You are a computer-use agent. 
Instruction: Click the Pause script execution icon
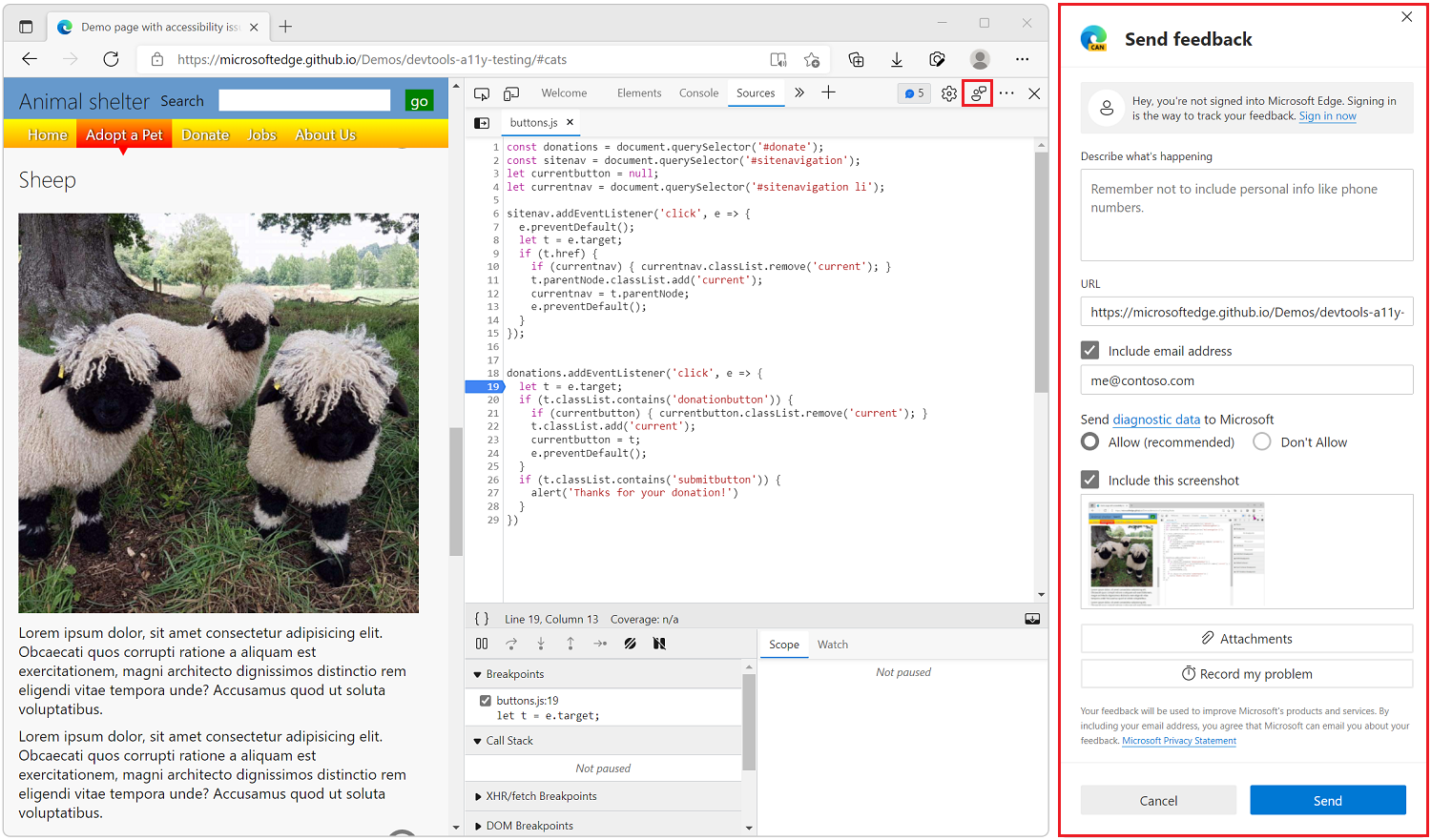(482, 644)
